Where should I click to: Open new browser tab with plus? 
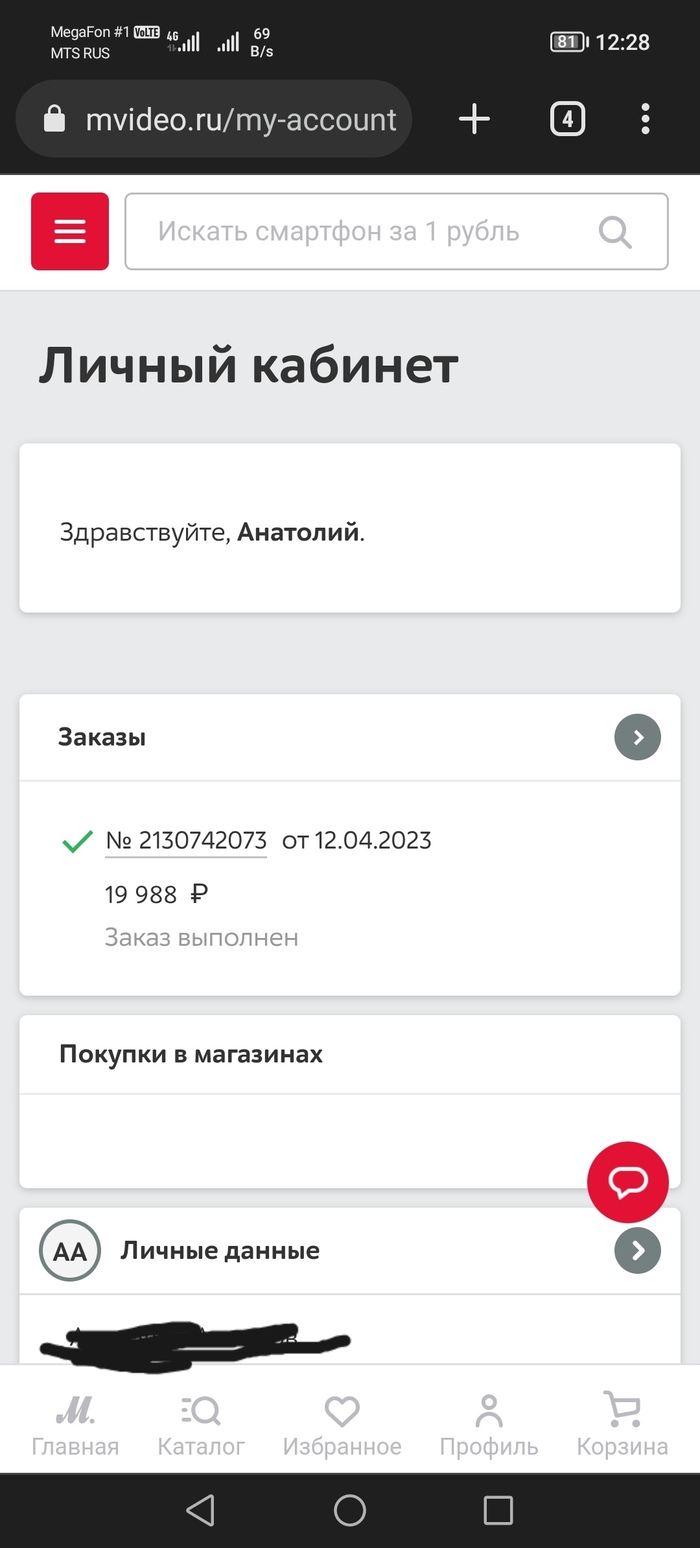[x=474, y=119]
